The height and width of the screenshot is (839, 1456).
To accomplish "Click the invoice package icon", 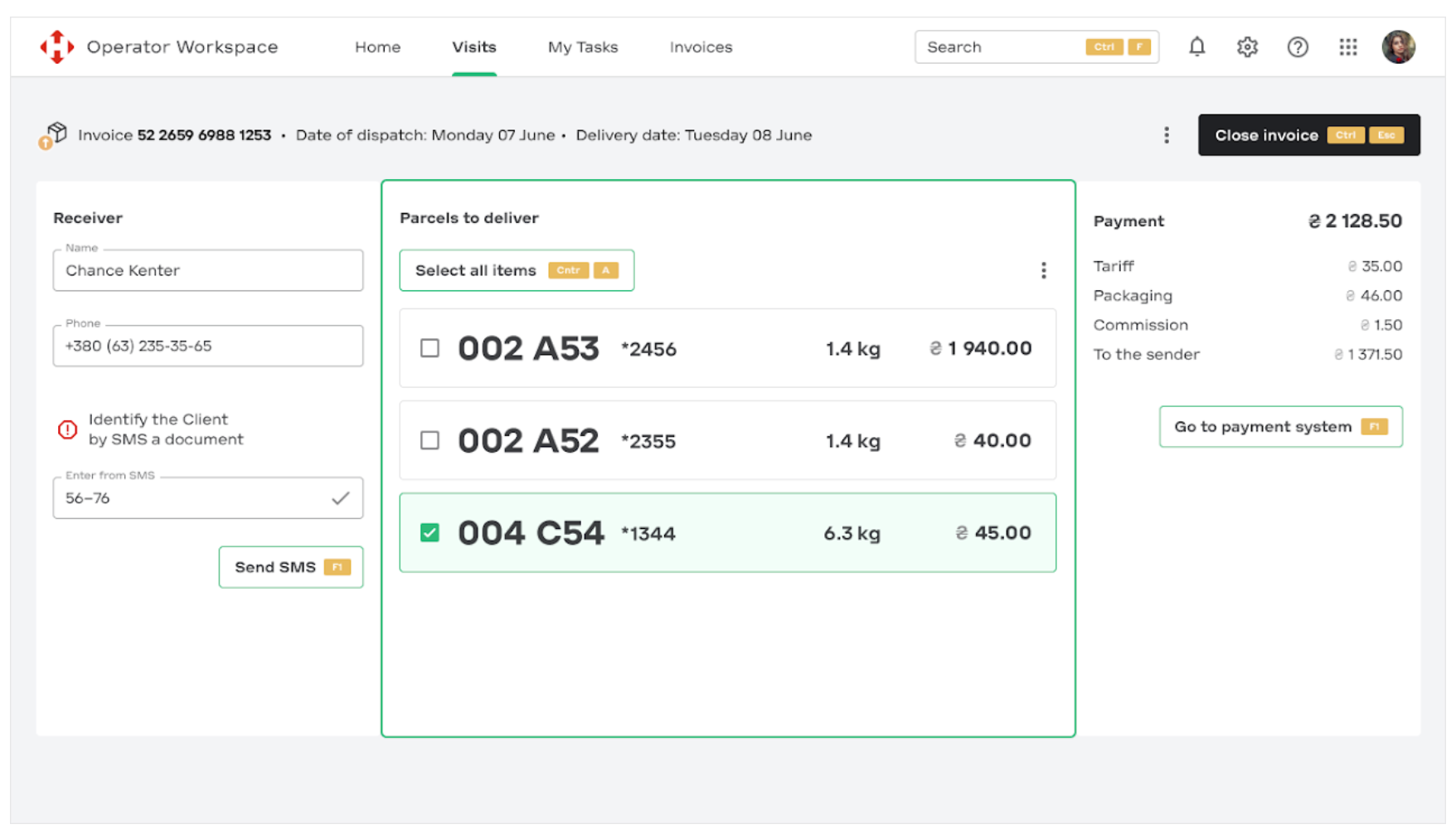I will [53, 135].
